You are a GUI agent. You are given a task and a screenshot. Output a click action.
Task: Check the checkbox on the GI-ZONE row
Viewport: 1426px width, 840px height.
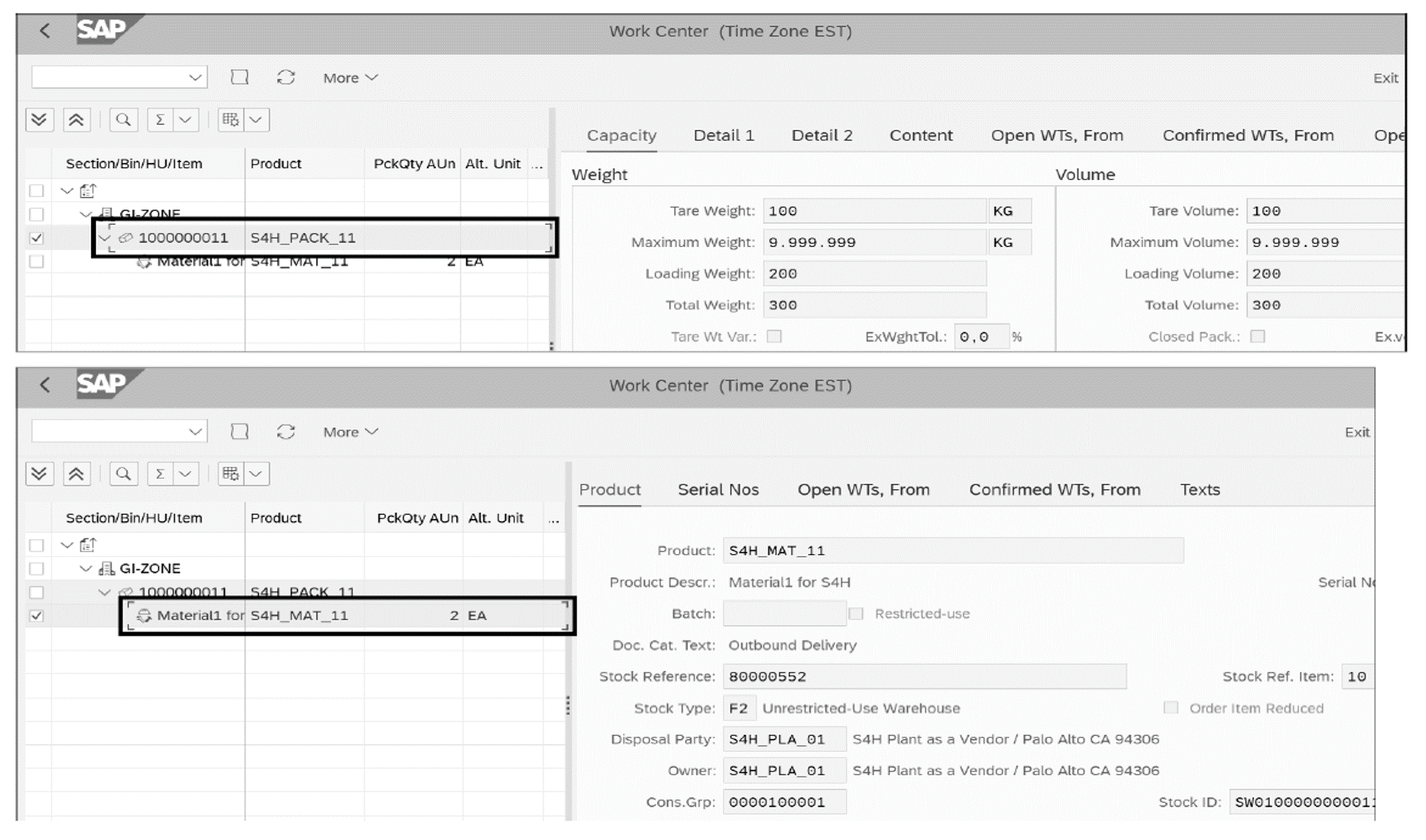click(37, 214)
